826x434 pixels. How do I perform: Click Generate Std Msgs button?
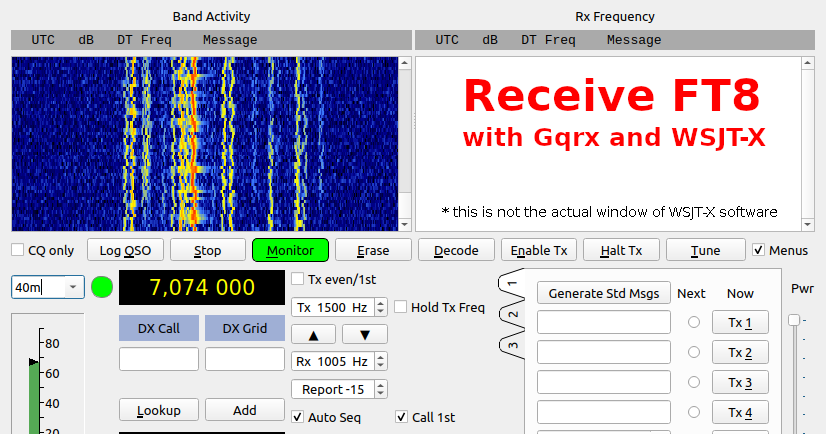(x=604, y=293)
